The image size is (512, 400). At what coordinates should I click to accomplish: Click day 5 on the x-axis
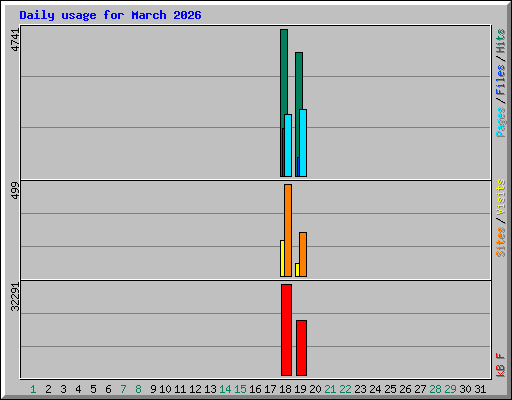tap(93, 389)
